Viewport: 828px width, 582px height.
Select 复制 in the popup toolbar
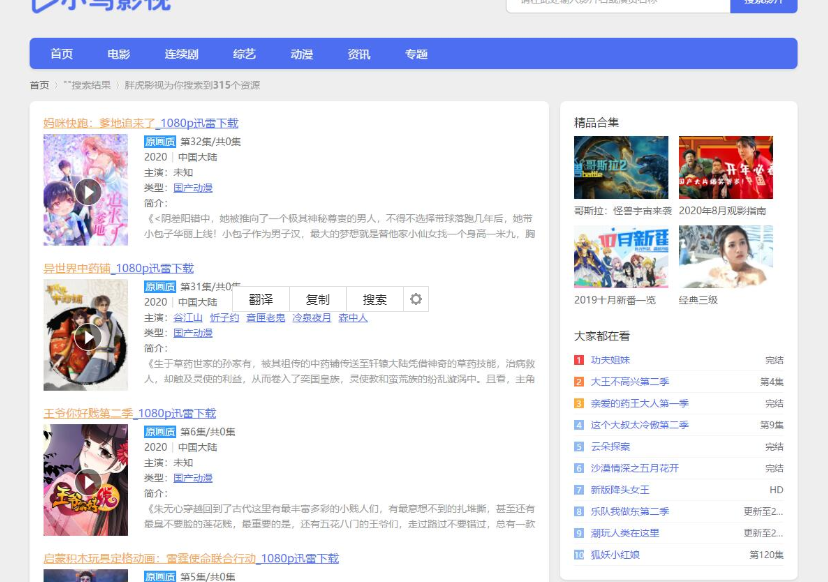318,299
